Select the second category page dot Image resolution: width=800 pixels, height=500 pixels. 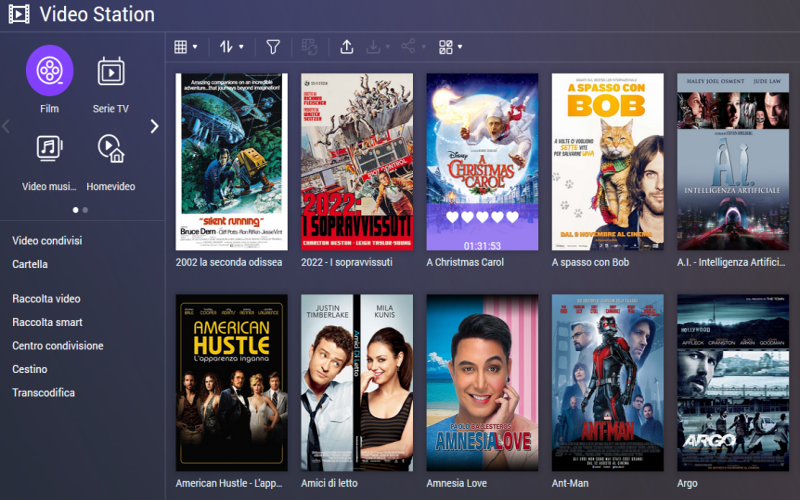(x=85, y=210)
